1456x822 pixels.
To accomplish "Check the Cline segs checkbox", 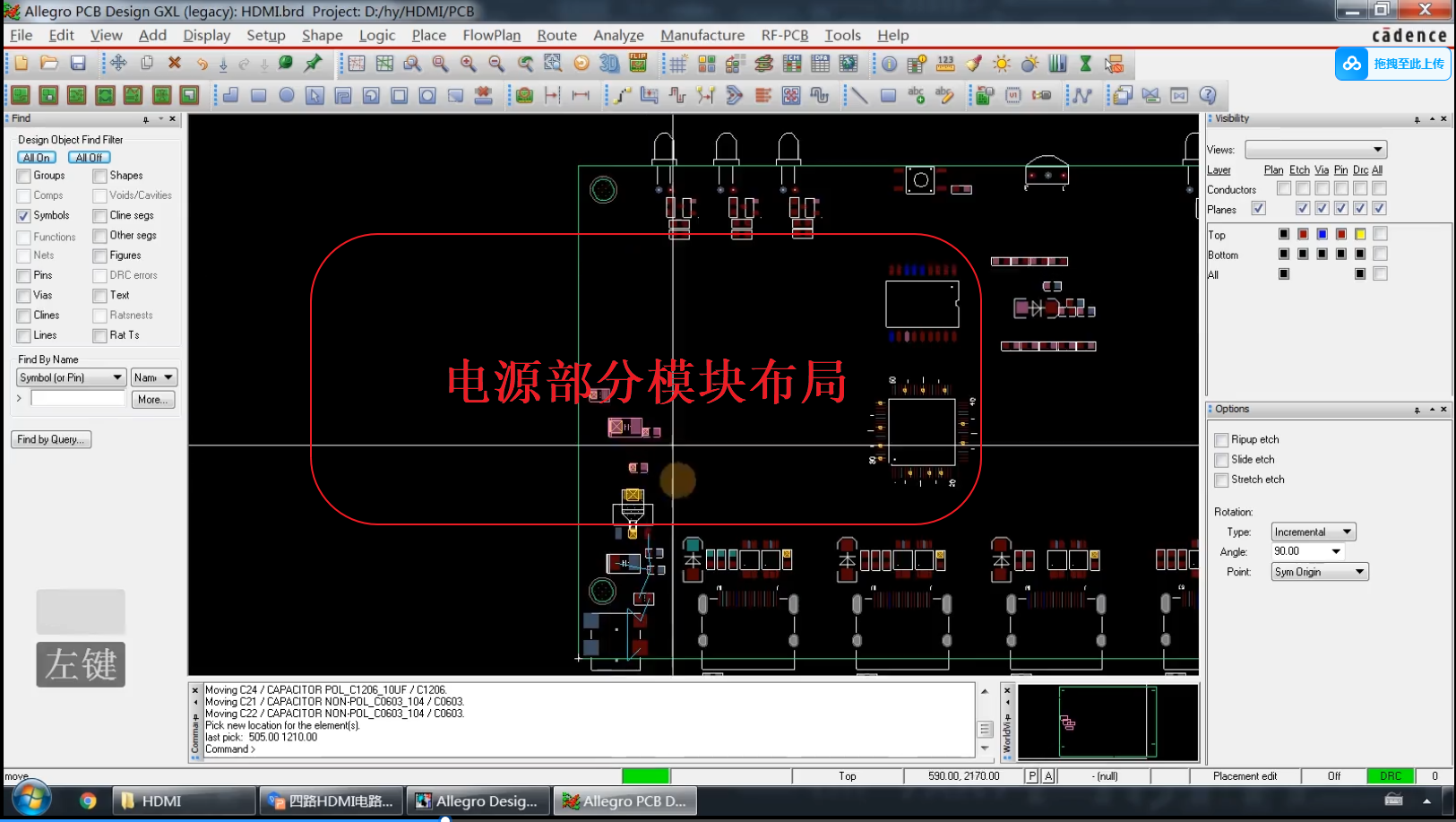I will coord(100,216).
